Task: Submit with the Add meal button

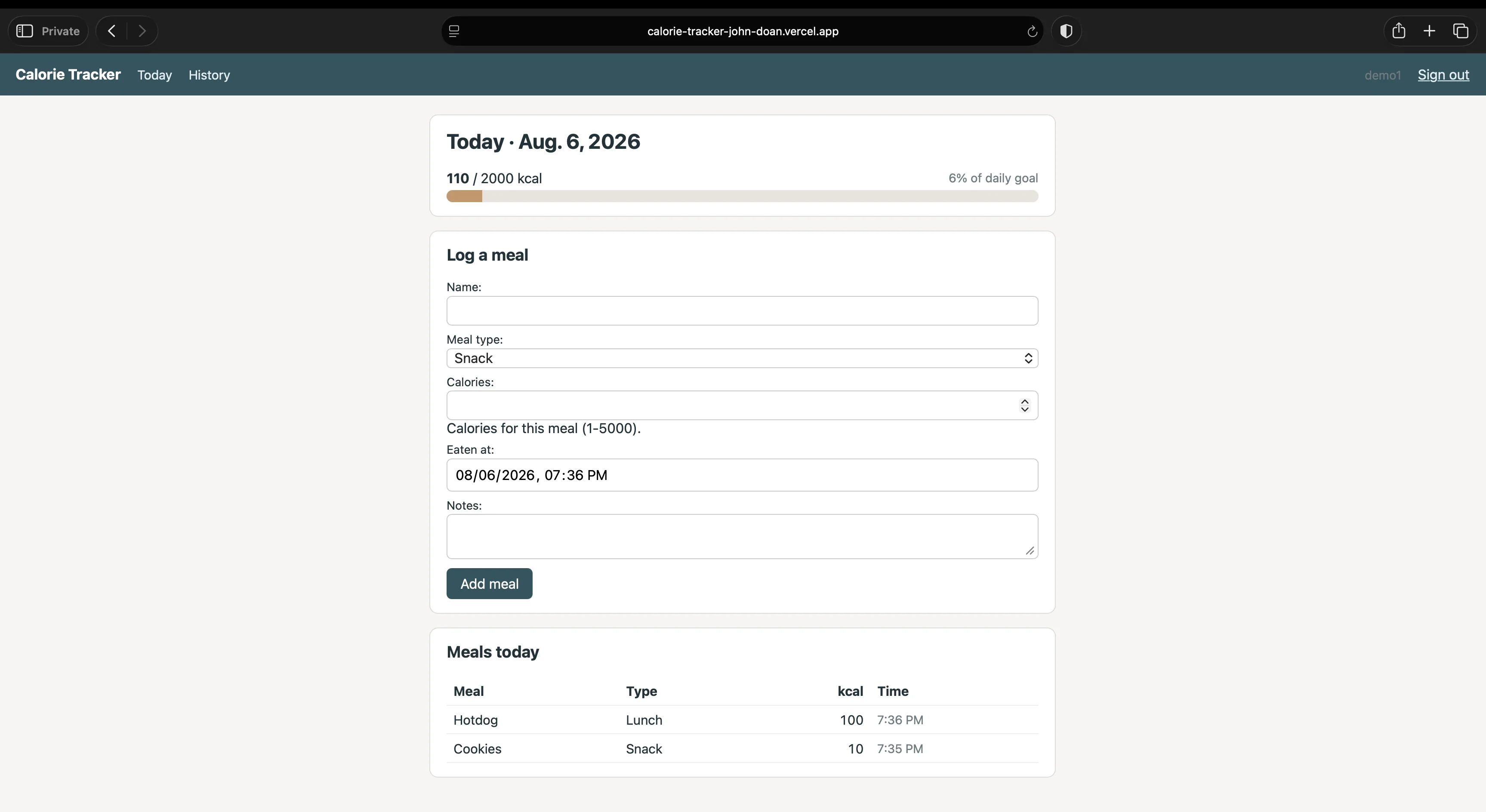Action: tap(489, 584)
